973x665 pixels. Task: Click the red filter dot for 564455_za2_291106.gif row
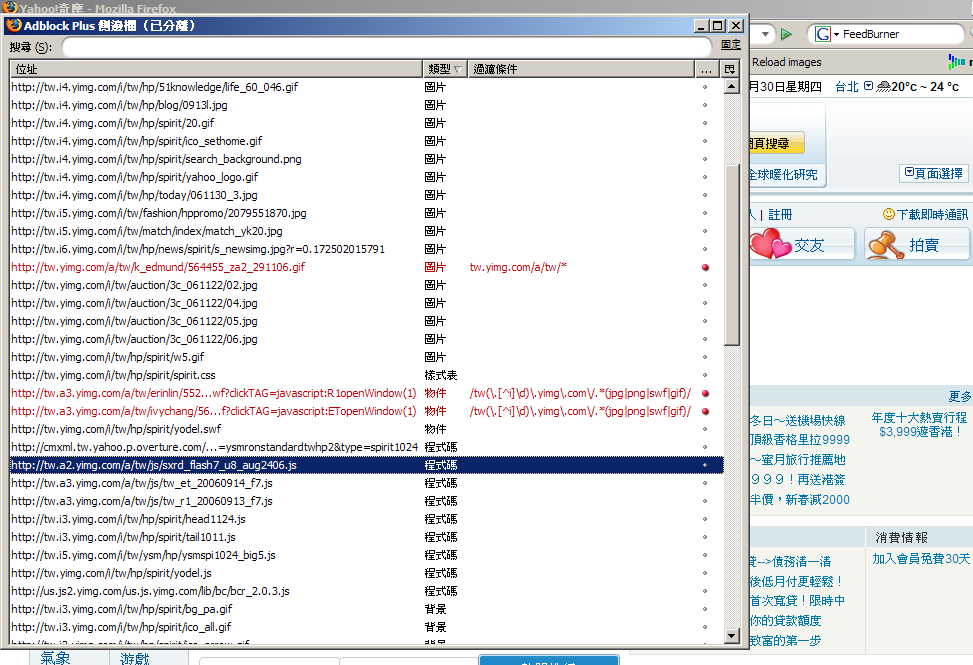coord(705,268)
